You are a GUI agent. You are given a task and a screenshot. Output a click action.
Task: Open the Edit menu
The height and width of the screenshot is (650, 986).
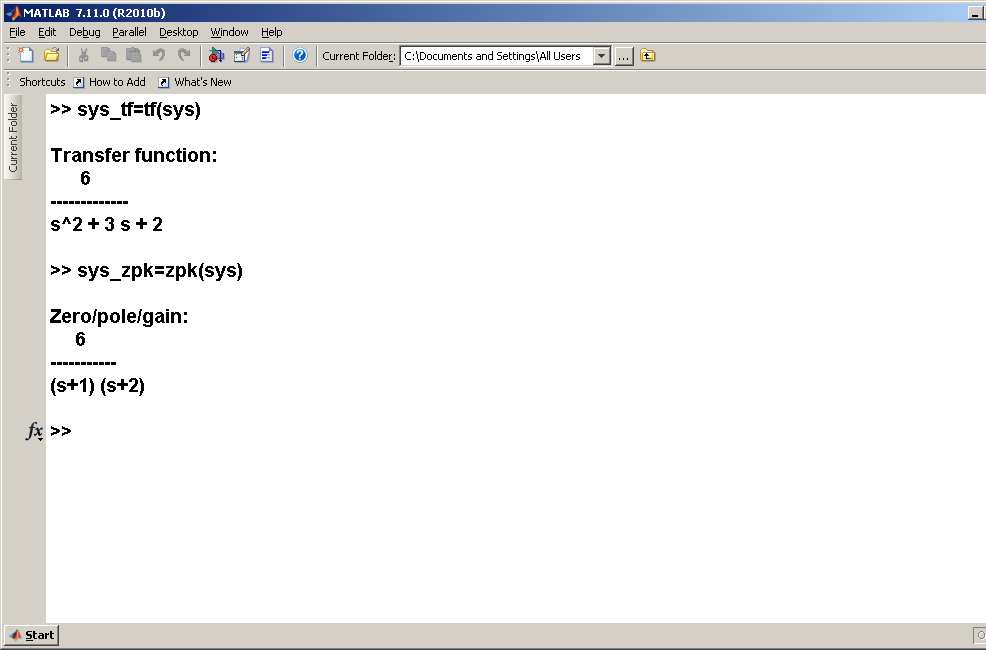(x=47, y=32)
